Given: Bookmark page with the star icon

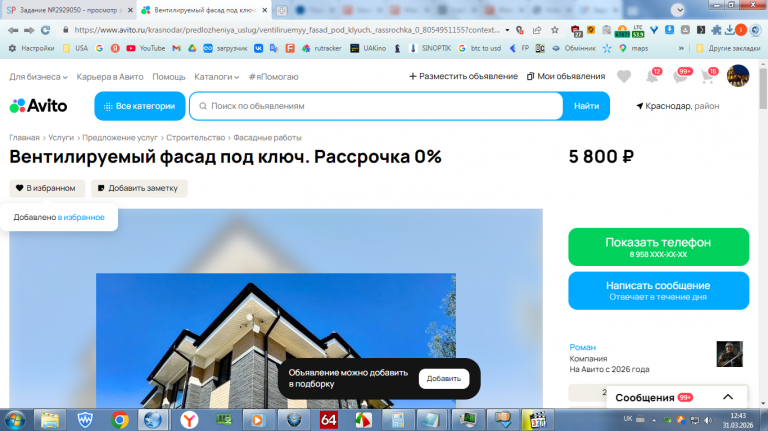Looking at the screenshot, I should point(554,30).
